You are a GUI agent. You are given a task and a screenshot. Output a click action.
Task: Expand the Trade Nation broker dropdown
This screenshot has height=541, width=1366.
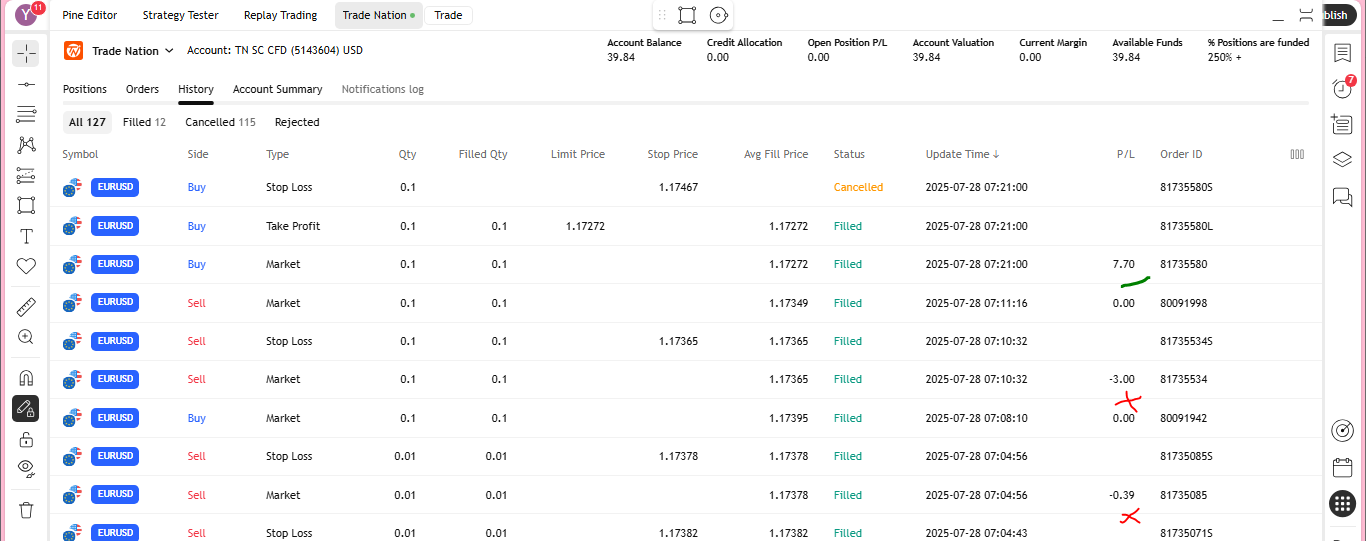168,50
